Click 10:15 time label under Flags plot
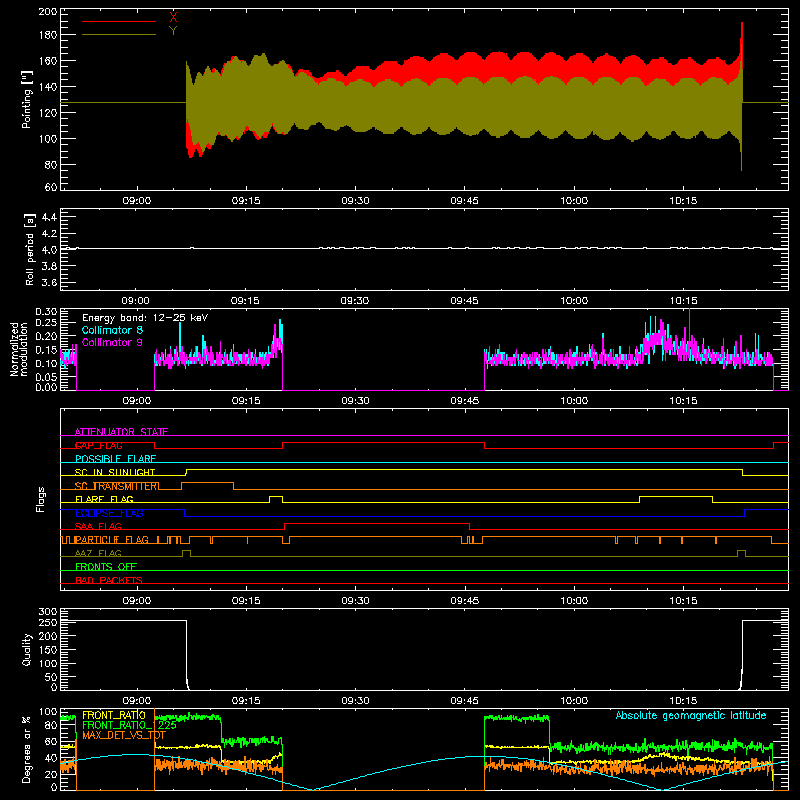The image size is (800, 800). [x=683, y=601]
